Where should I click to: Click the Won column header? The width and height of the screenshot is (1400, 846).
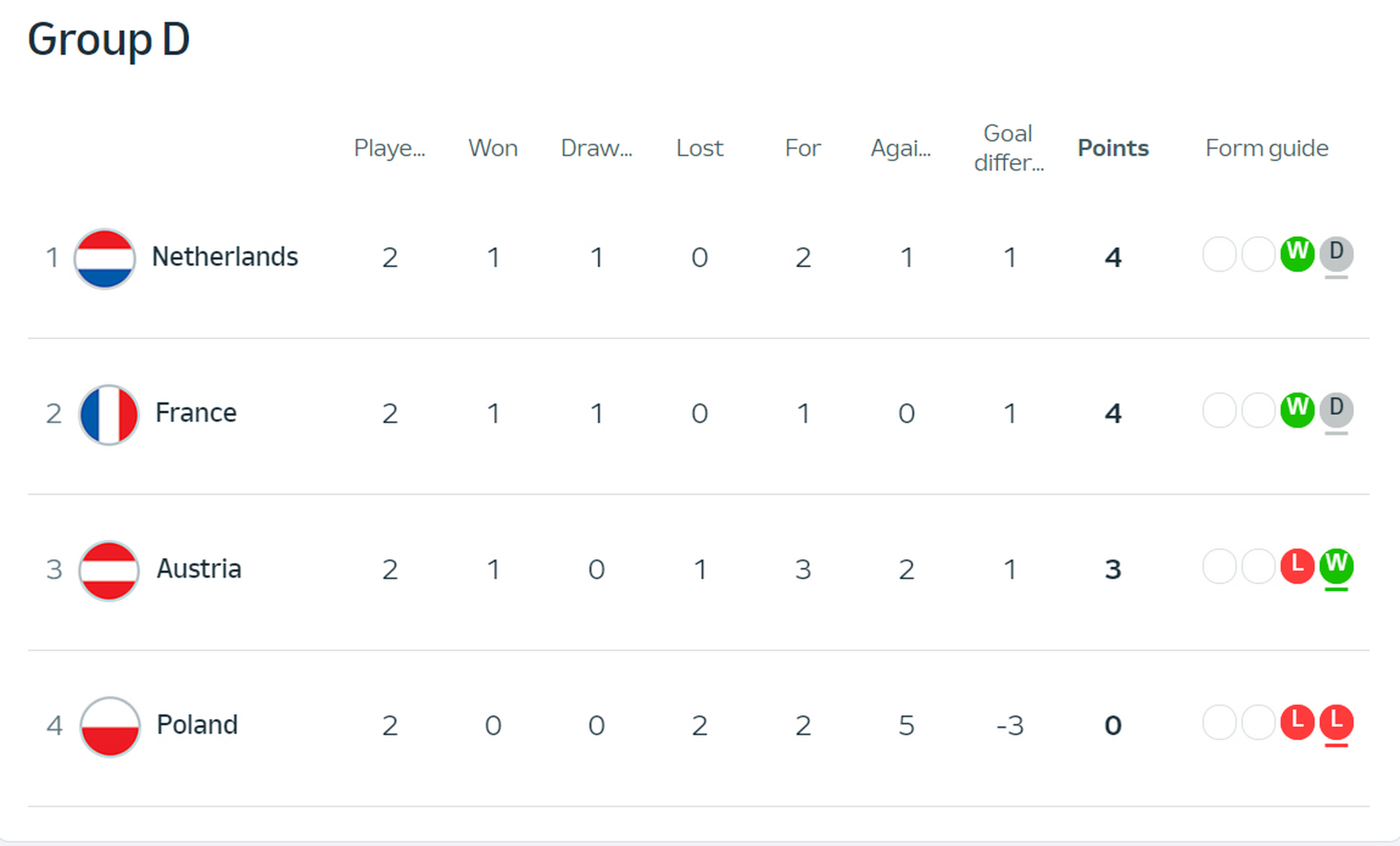[493, 148]
